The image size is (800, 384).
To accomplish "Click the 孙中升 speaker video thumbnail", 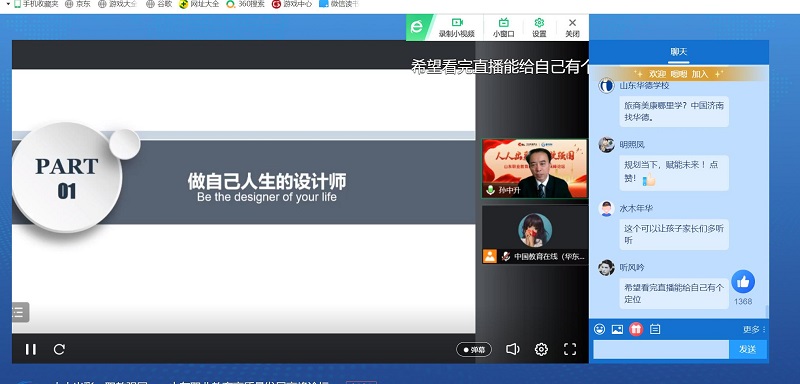I will (535, 168).
